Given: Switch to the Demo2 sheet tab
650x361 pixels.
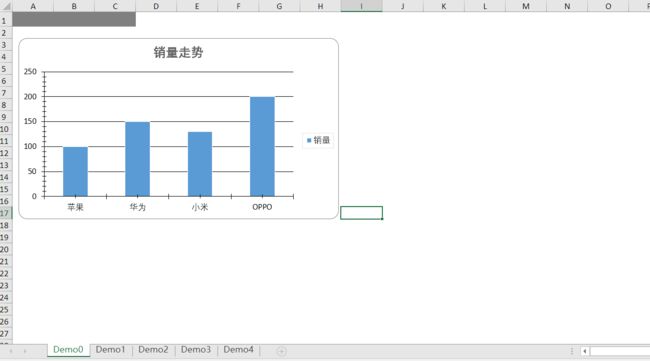Looking at the screenshot, I should pos(153,350).
